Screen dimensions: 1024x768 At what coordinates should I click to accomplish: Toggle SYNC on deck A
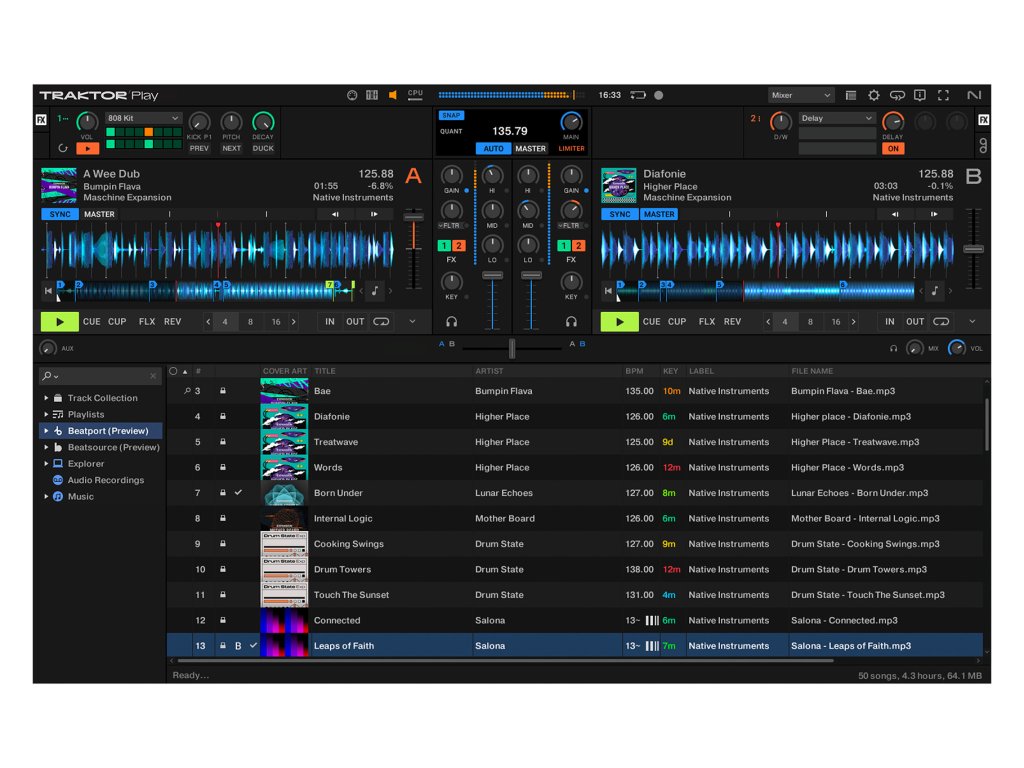60,214
